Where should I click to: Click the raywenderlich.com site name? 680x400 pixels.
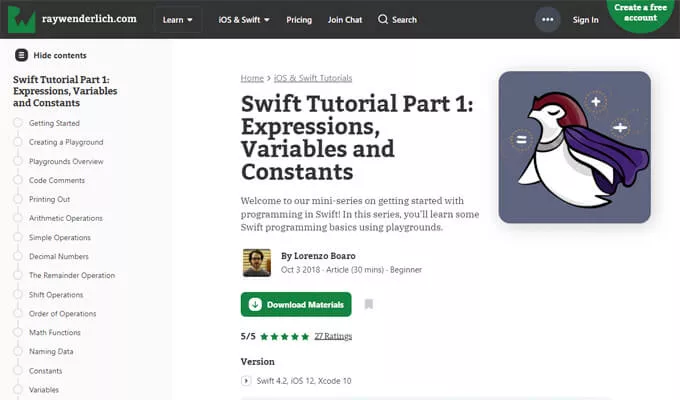click(89, 19)
